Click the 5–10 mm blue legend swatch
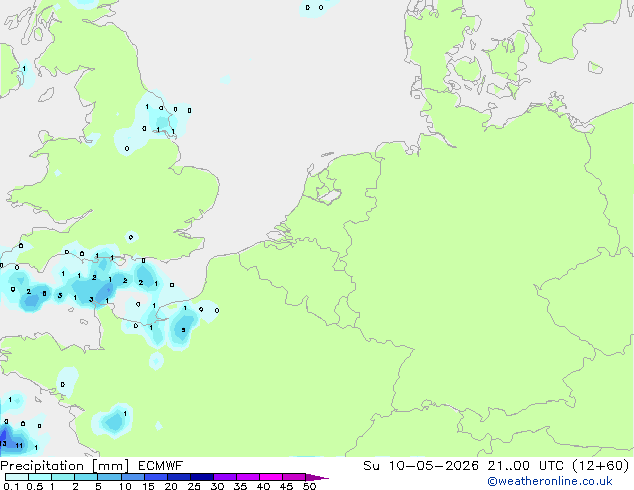The height and width of the screenshot is (490, 634). (x=109, y=477)
